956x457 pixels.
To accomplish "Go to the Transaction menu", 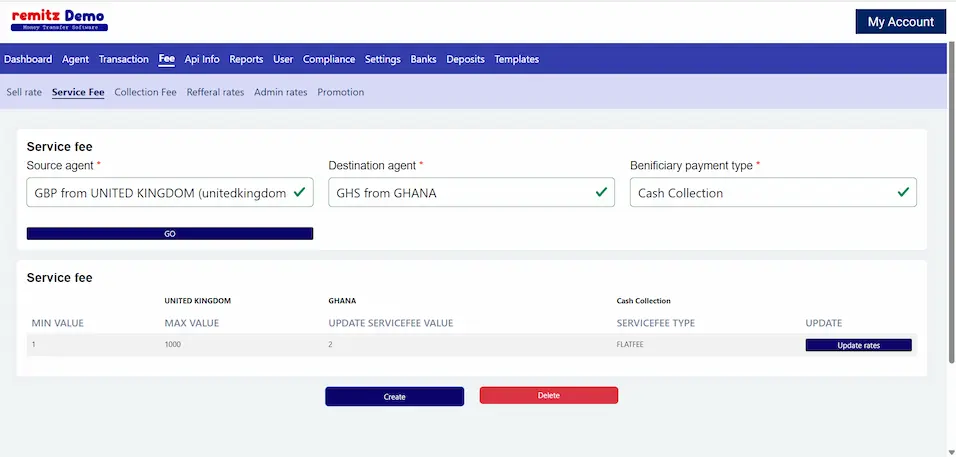I will coord(123,59).
